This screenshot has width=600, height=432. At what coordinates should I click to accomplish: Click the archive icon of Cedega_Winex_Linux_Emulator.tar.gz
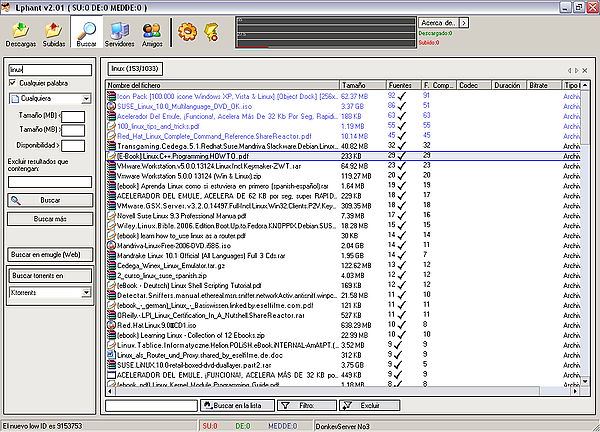[111, 266]
